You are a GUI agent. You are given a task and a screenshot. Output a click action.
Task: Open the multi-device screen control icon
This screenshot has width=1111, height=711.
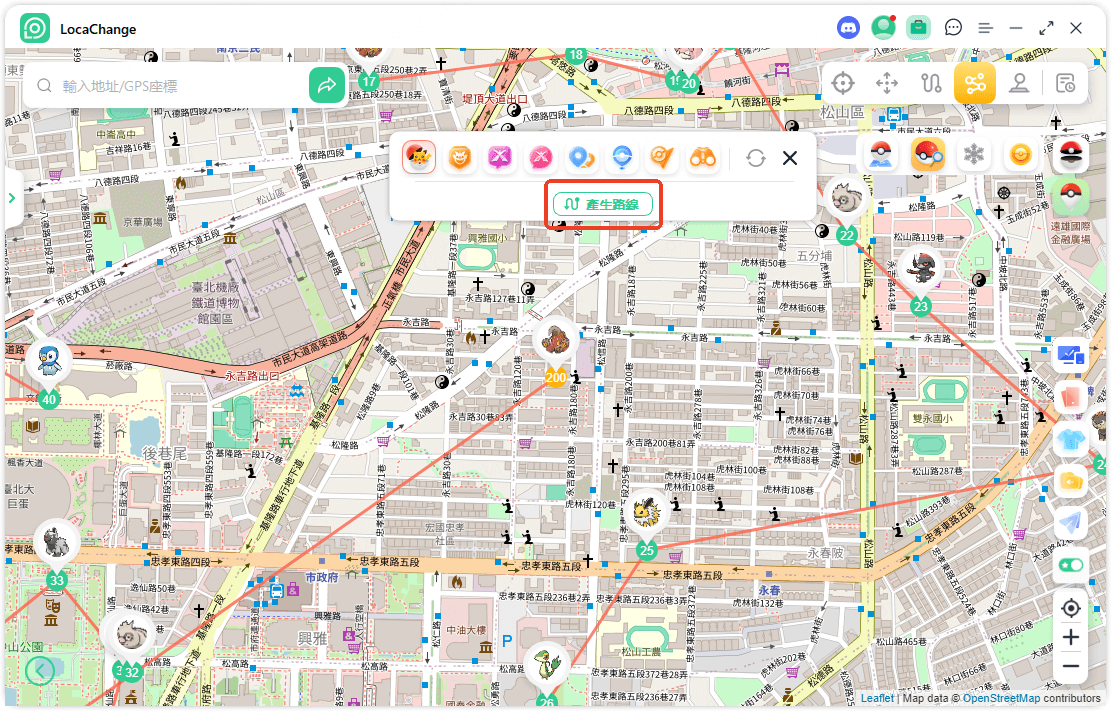point(1071,355)
